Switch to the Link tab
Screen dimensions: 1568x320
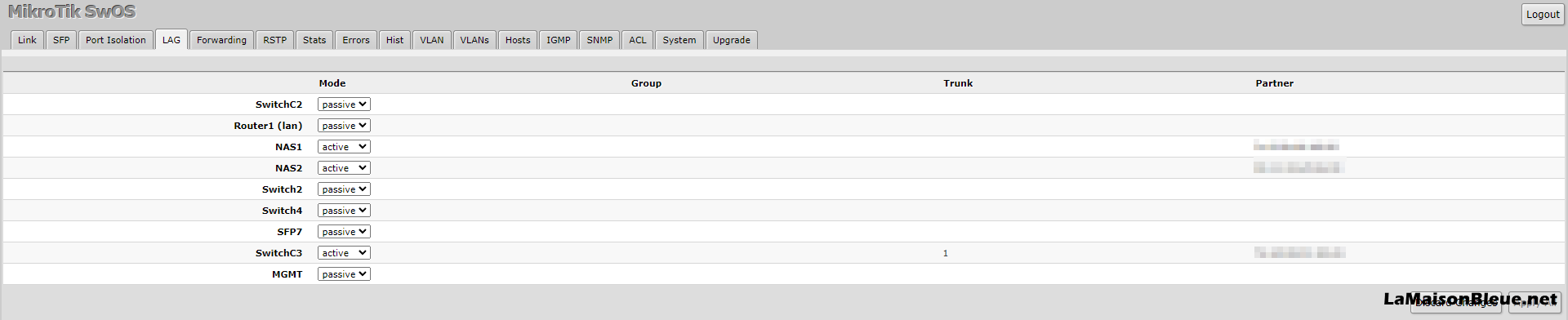(x=27, y=40)
